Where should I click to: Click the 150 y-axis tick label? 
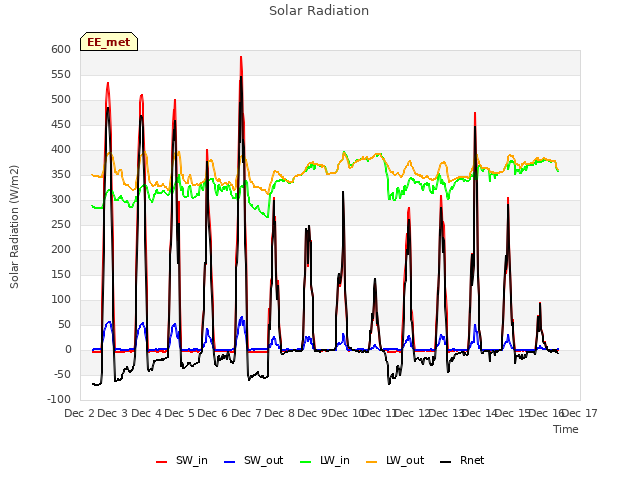tap(61, 274)
